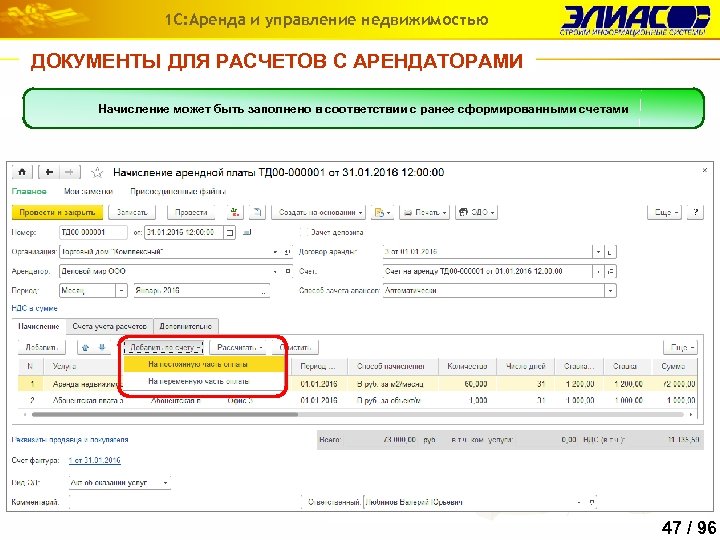Open the Организация record via open button
The width and height of the screenshot is (720, 540).
point(287,252)
